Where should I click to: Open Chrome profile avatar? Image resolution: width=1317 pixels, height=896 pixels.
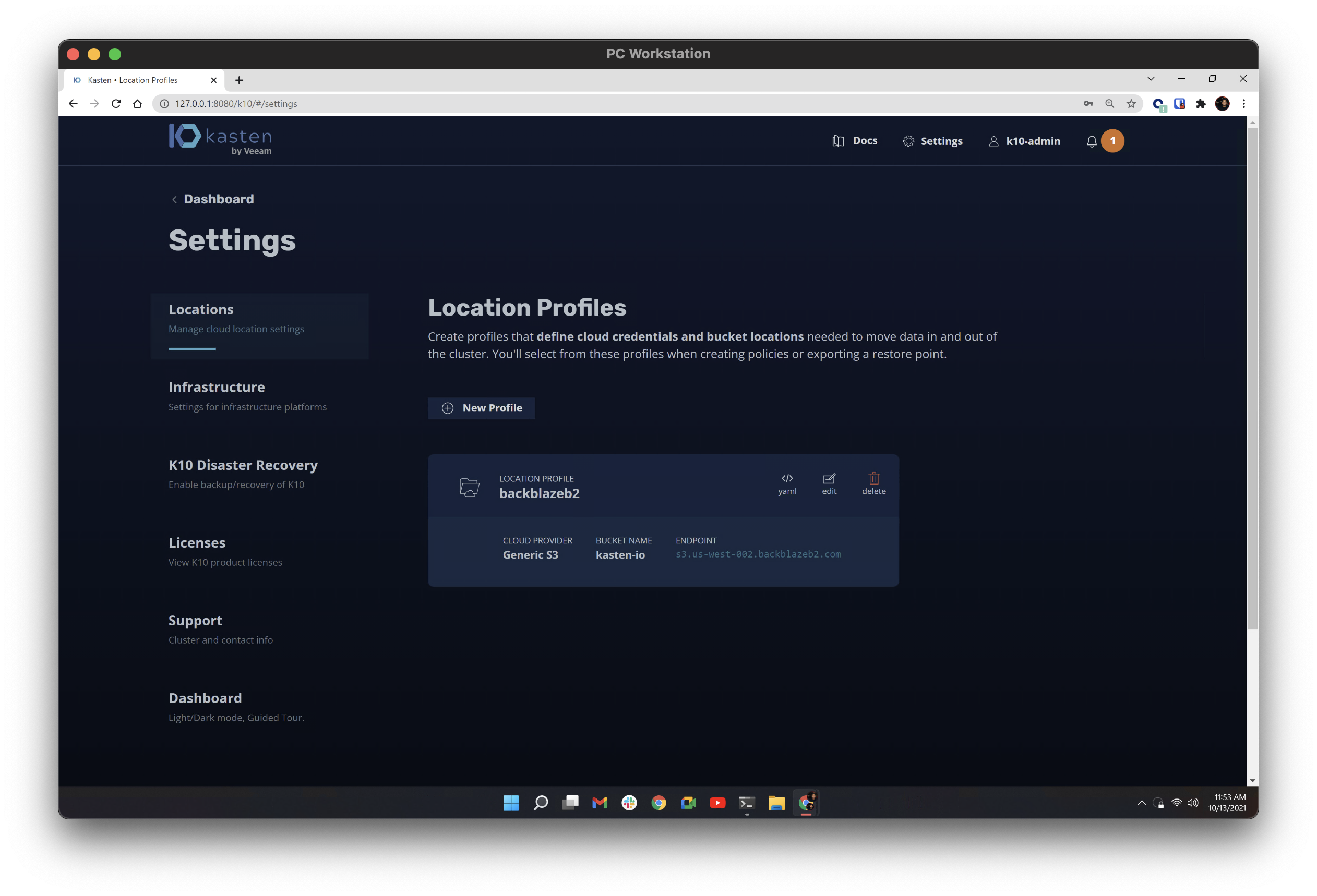(1223, 104)
